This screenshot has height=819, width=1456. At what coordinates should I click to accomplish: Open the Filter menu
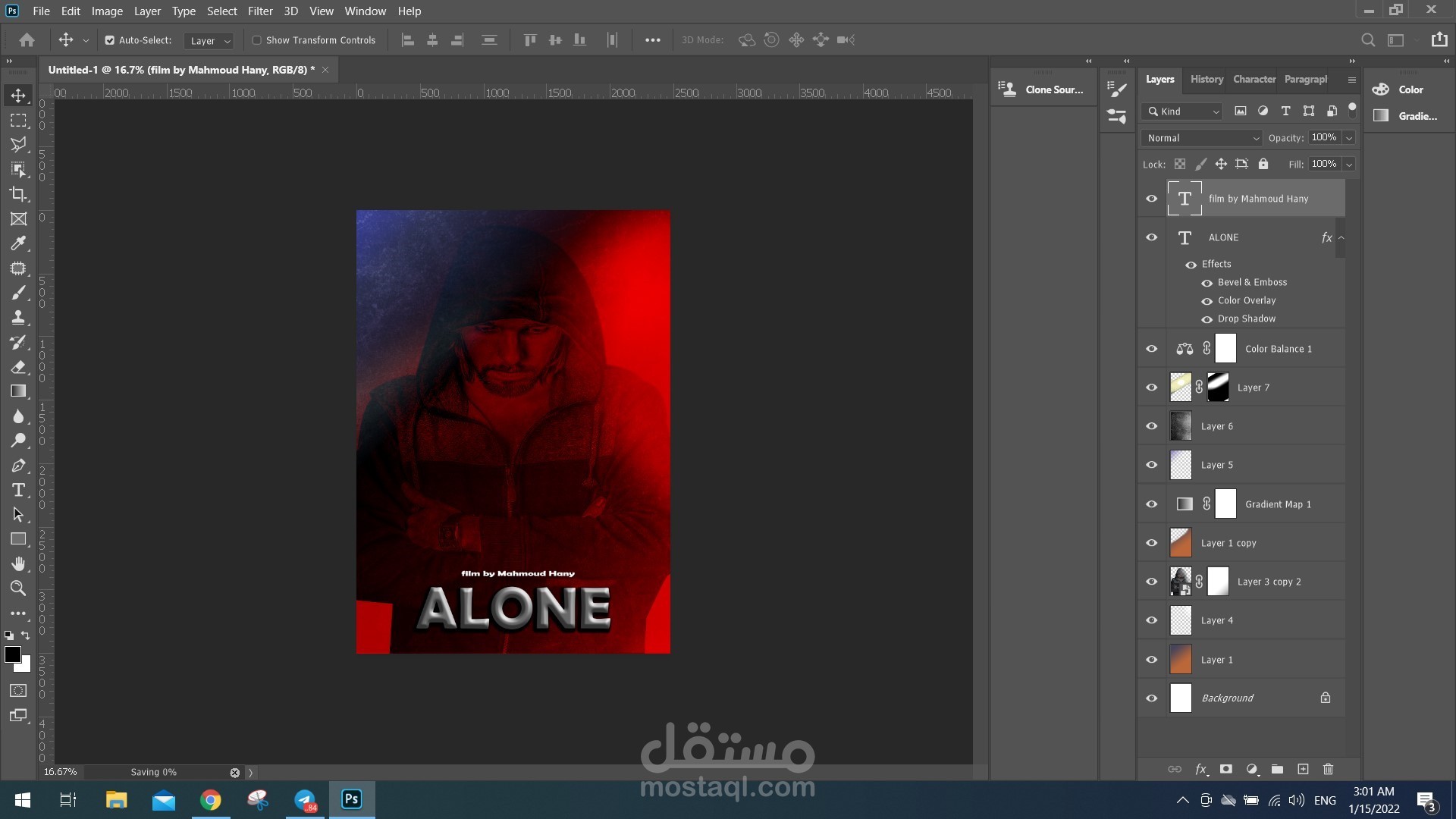(x=260, y=11)
